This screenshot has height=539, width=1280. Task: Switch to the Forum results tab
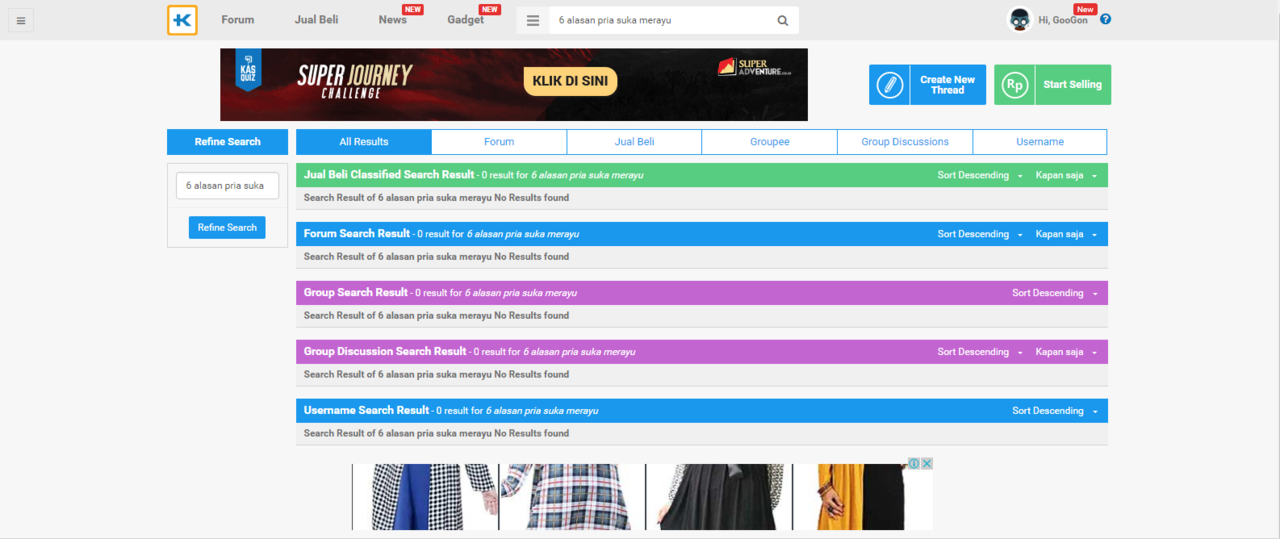499,142
